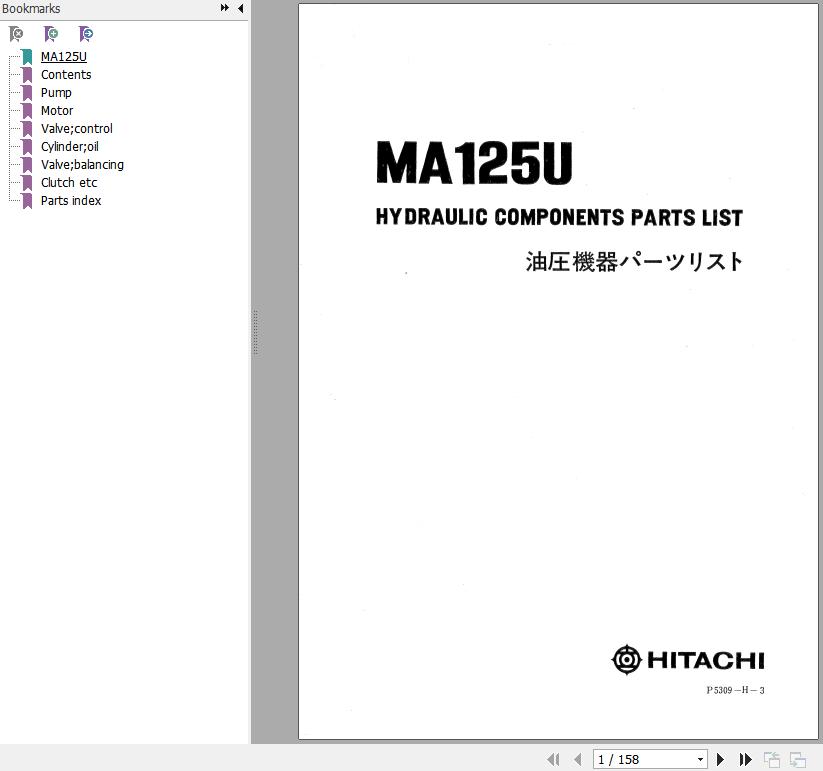The width and height of the screenshot is (823, 771).
Task: Click the Bookmarks panel title
Action: click(31, 8)
